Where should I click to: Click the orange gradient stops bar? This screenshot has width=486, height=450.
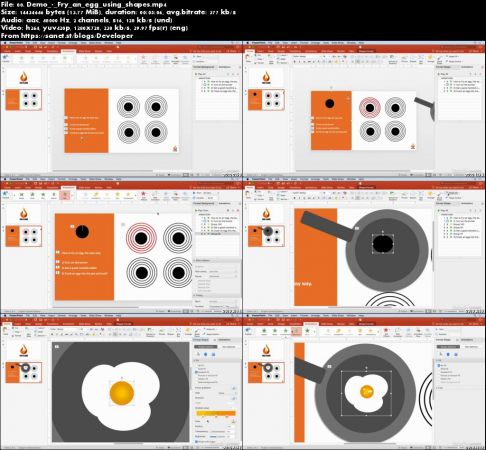tap(216, 413)
